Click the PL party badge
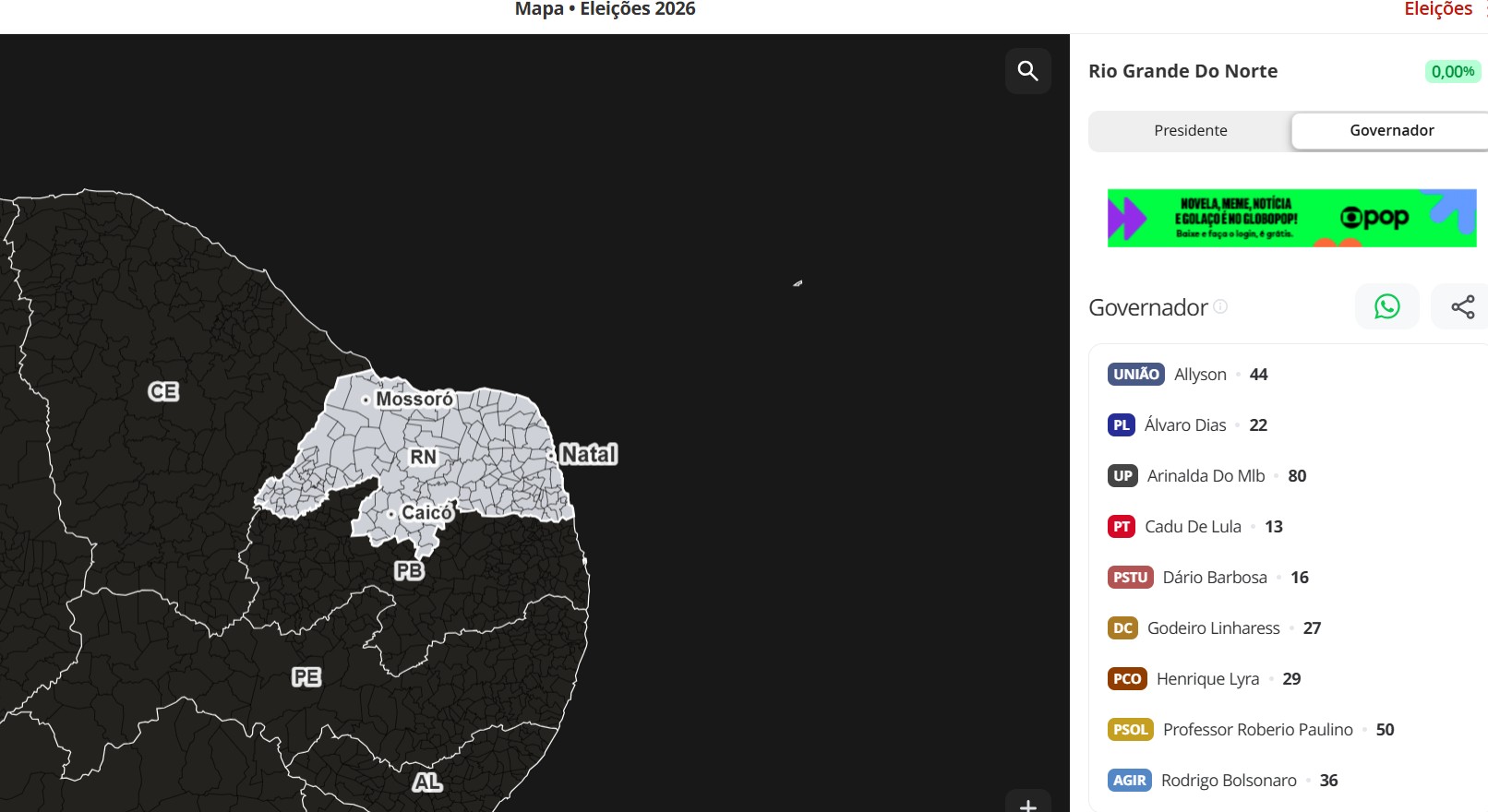The image size is (1488, 812). pos(1121,424)
